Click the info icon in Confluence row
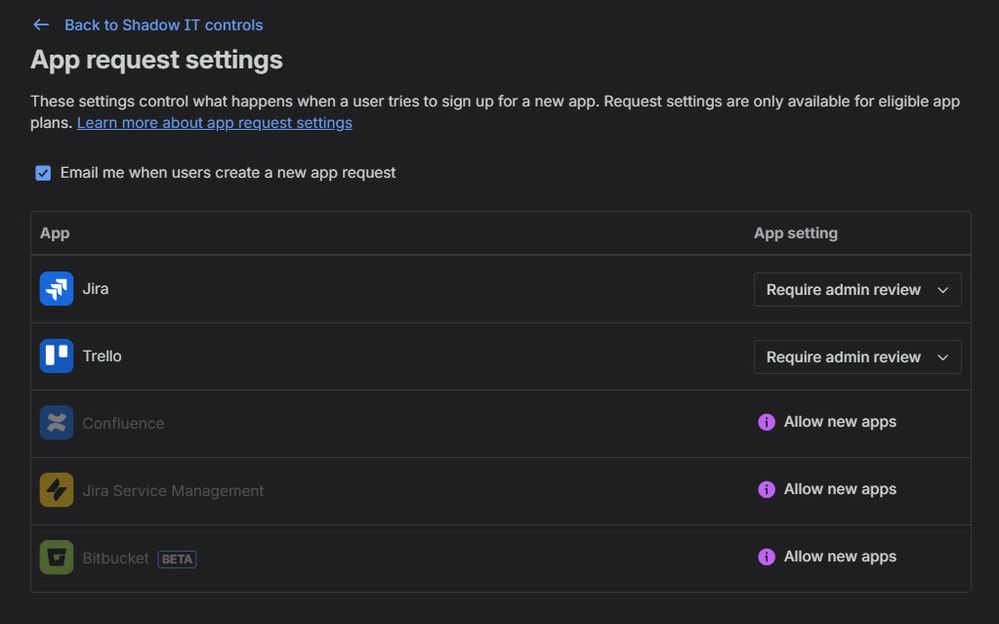999x624 pixels. pyautogui.click(x=766, y=422)
